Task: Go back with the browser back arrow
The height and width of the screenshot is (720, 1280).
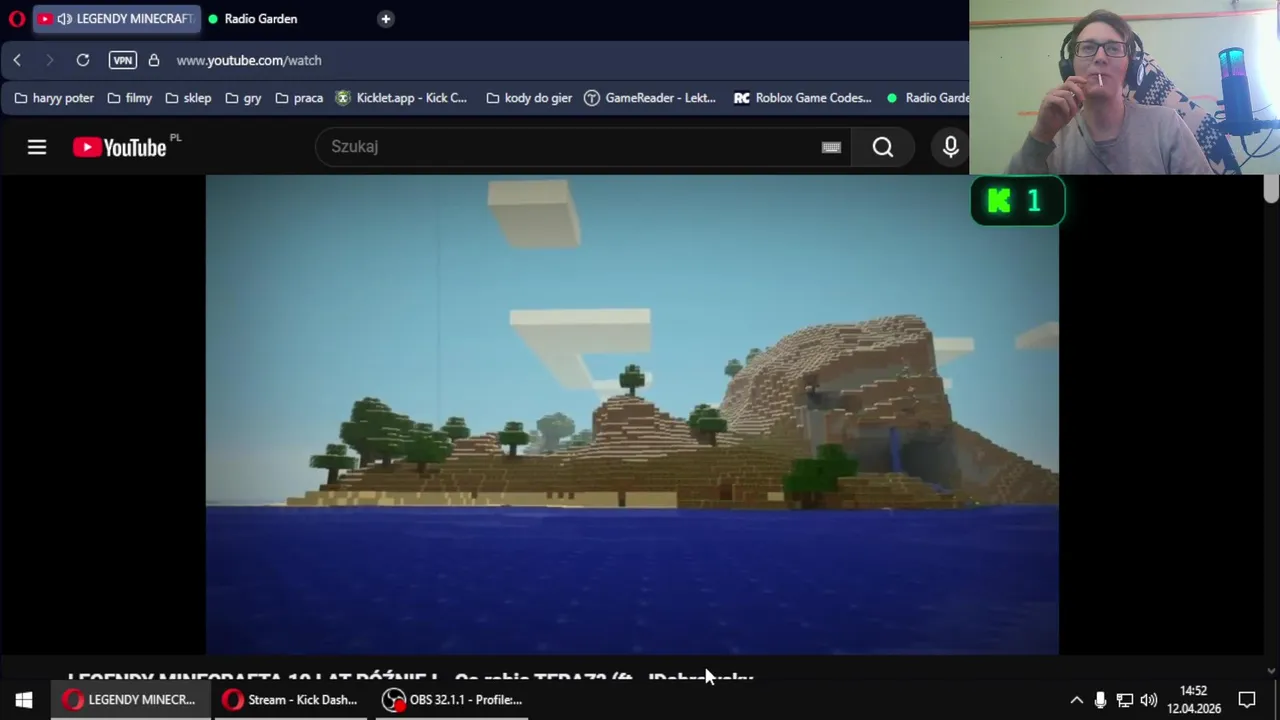Action: [17, 60]
